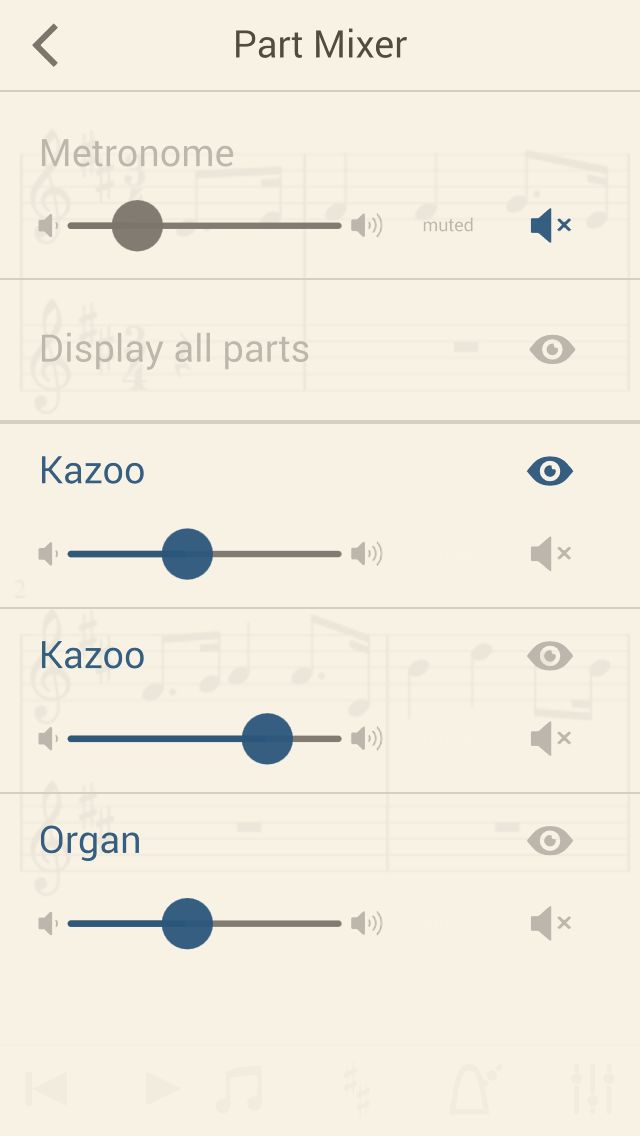Show the second Kazoo part's eye

click(x=550, y=656)
